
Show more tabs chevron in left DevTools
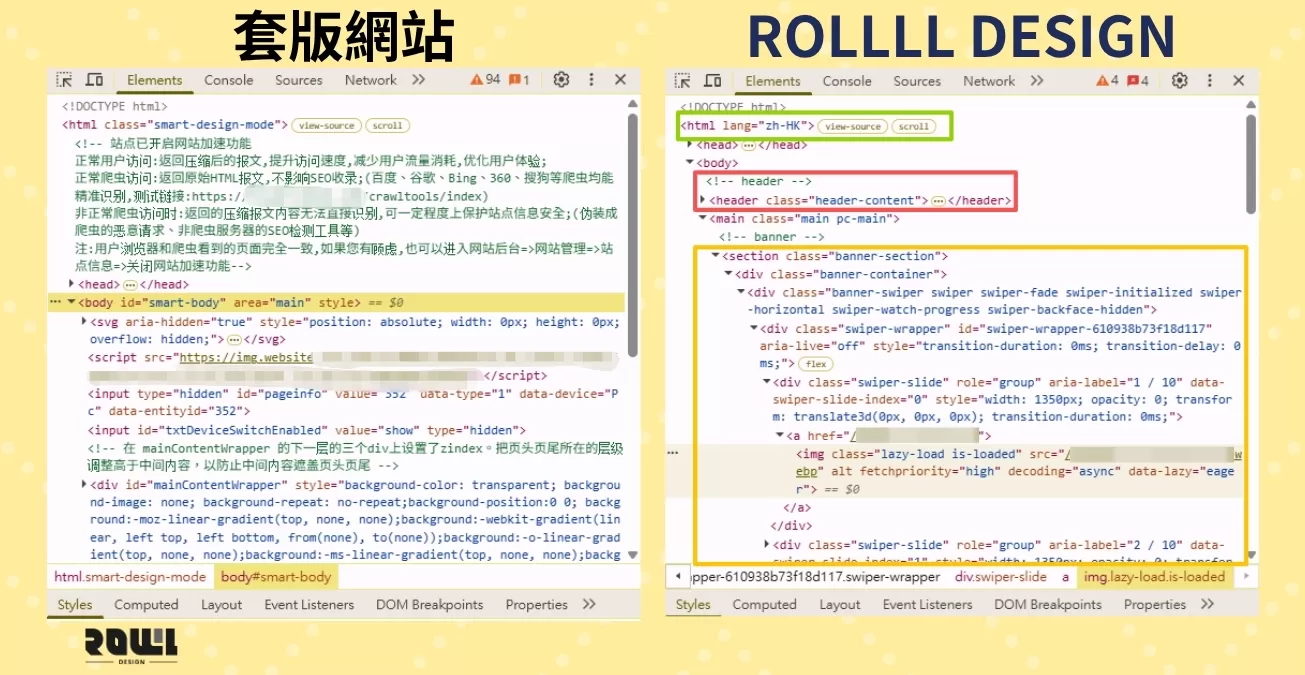tap(418, 80)
